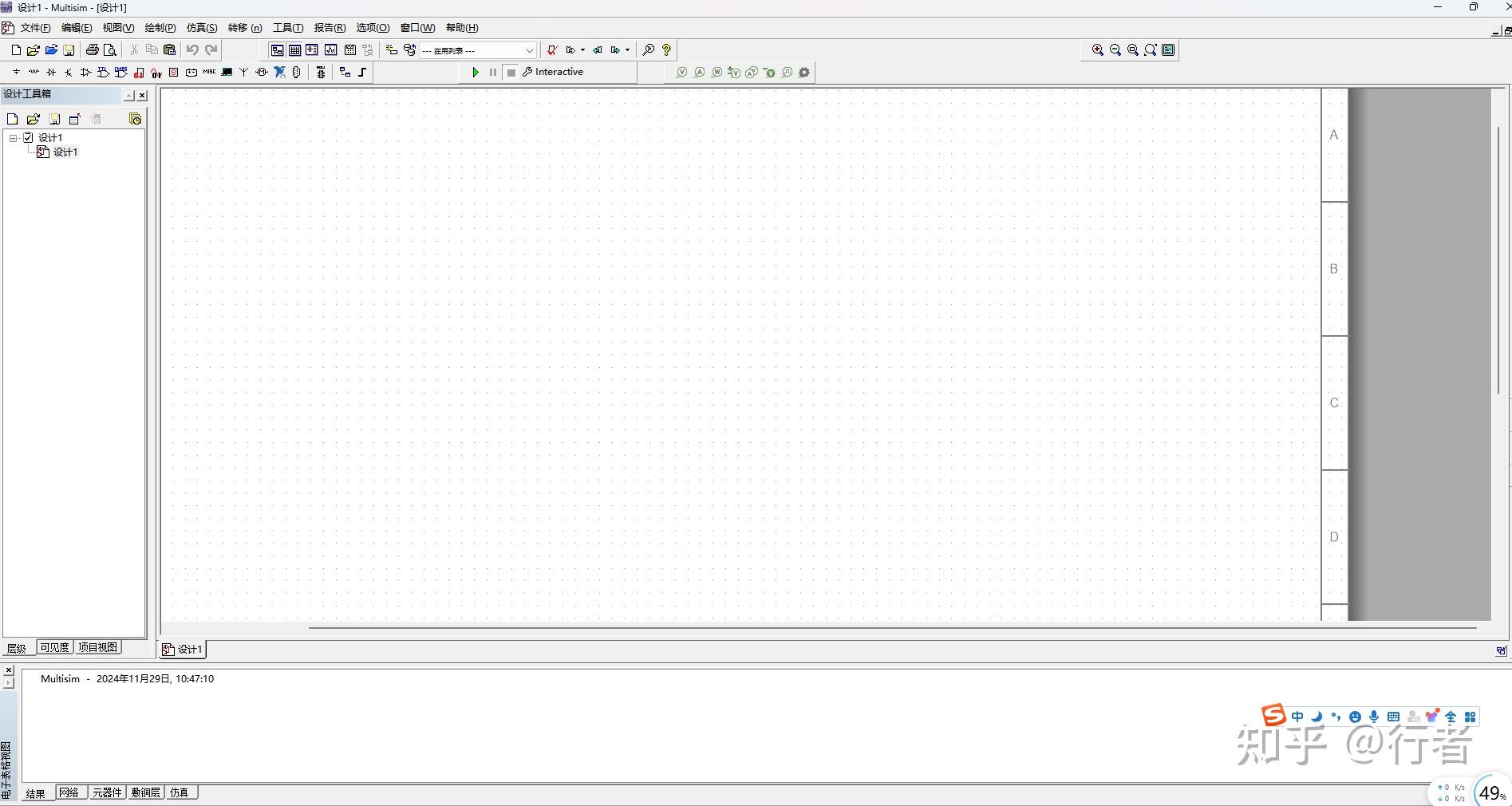Viewport: 1512px width, 806px height.
Task: Select the voltage probe icon
Action: [x=682, y=73]
